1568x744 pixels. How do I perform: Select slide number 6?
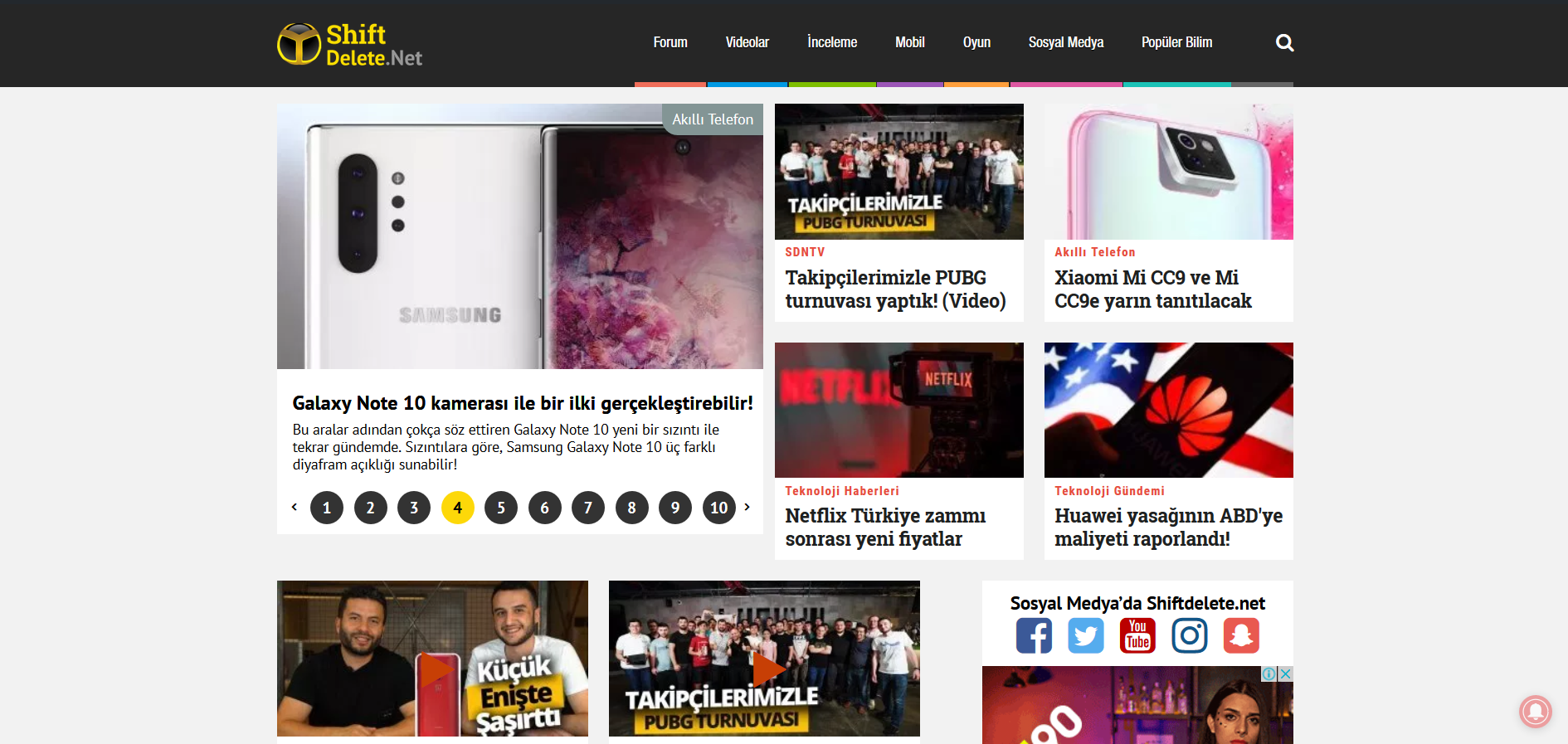(544, 508)
